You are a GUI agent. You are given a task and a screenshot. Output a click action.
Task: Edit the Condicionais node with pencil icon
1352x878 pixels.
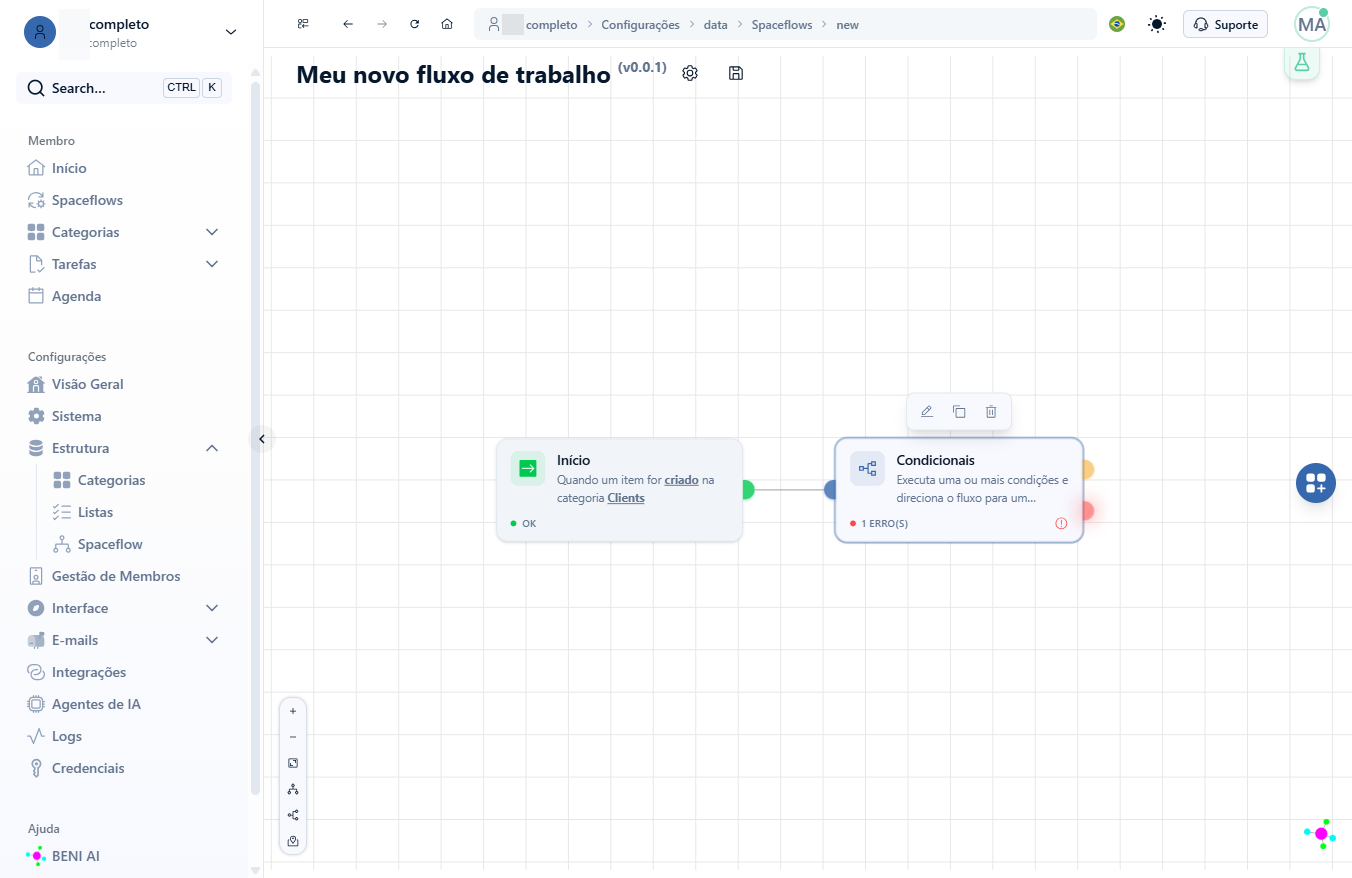click(x=927, y=411)
